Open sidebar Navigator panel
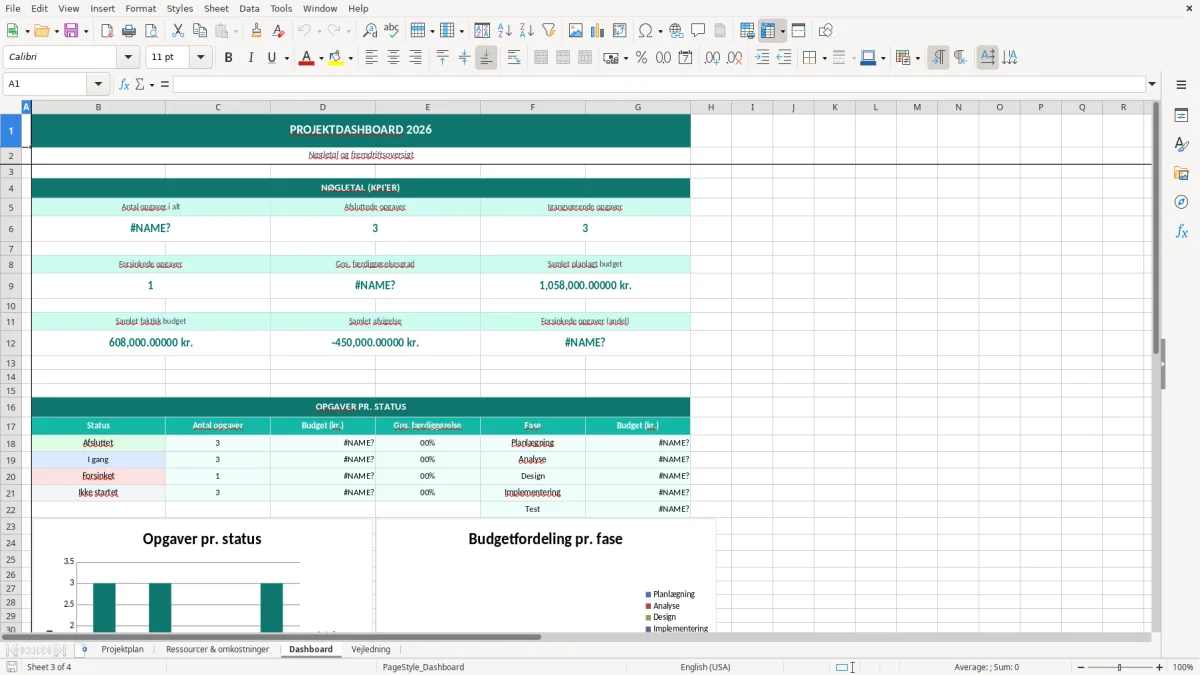Image resolution: width=1200 pixels, height=675 pixels. [x=1181, y=202]
